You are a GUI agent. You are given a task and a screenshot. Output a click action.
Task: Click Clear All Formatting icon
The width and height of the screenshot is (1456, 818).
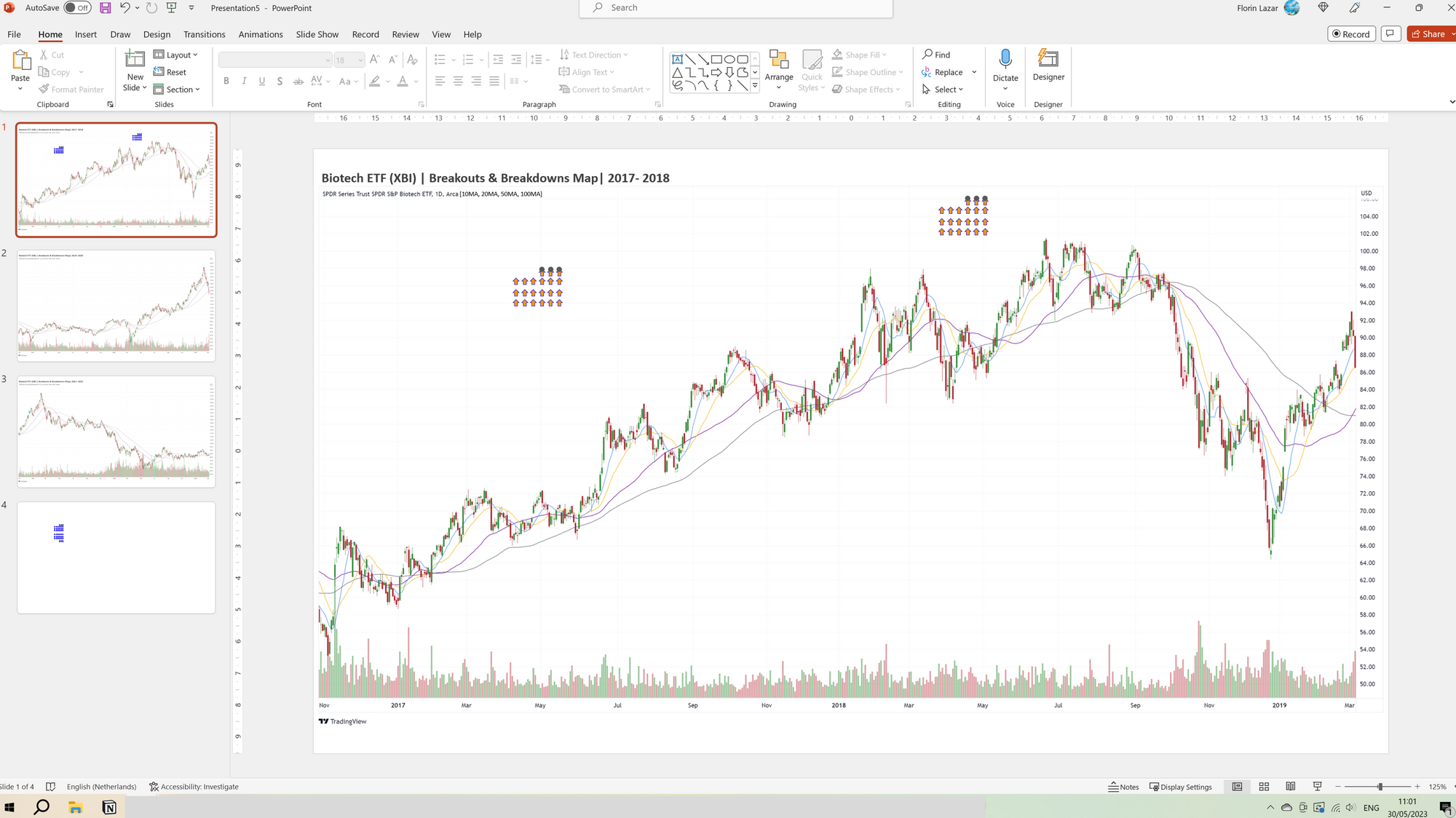[x=413, y=60]
